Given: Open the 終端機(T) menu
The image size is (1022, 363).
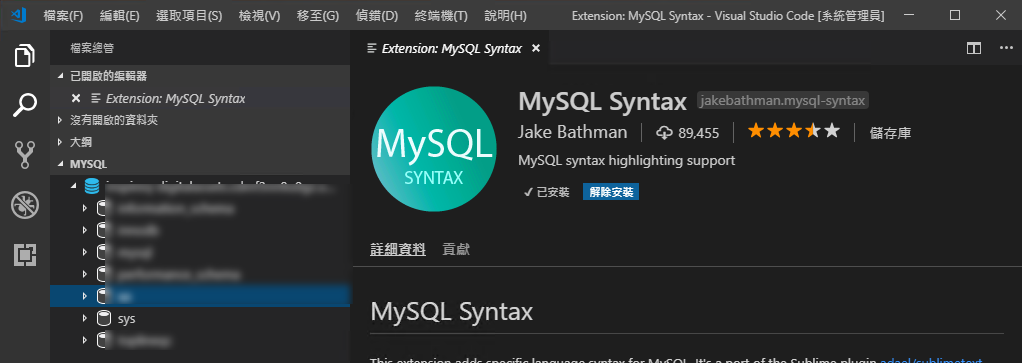Looking at the screenshot, I should point(441,15).
